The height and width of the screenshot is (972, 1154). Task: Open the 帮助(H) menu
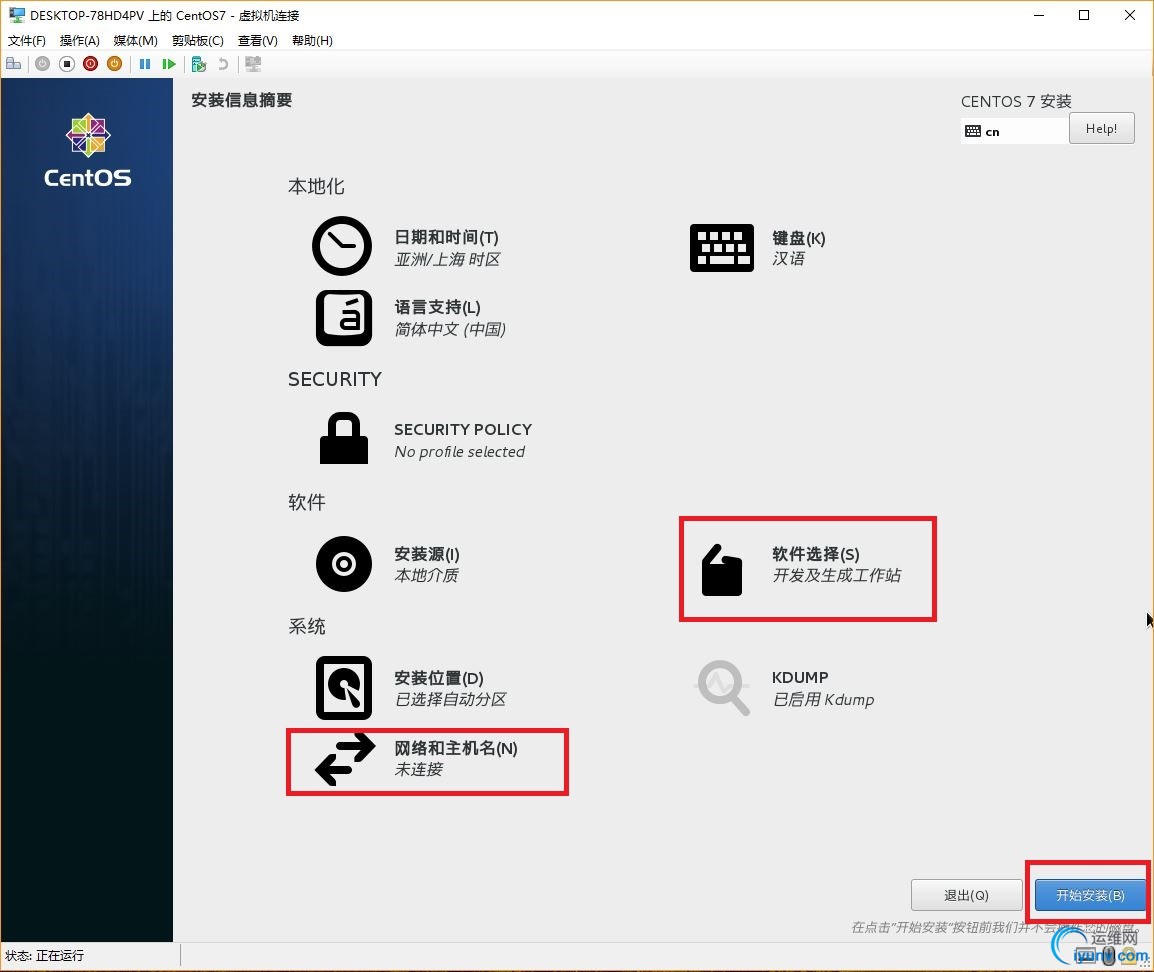312,40
